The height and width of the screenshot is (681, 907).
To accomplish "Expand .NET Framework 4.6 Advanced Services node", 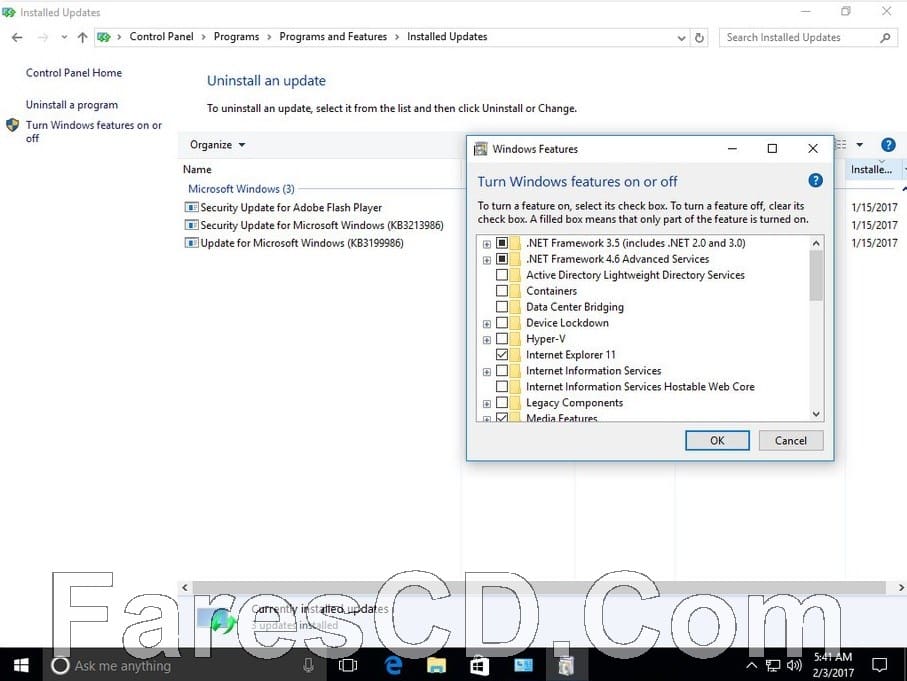I will (486, 260).
